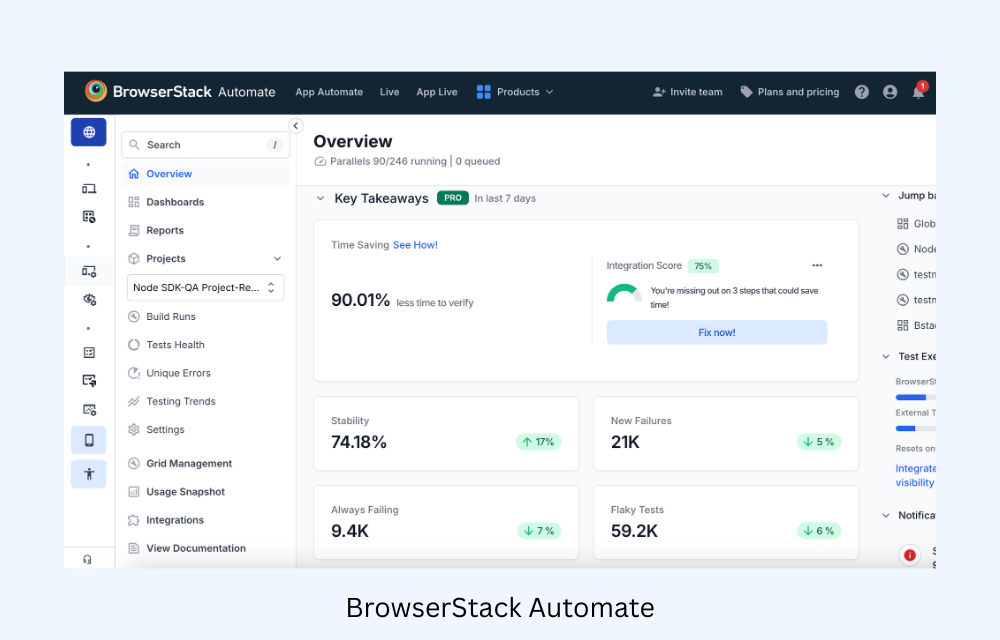Open the list-with-clock icon in left rail
The width and height of the screenshot is (1000, 640).
pyautogui.click(x=89, y=217)
